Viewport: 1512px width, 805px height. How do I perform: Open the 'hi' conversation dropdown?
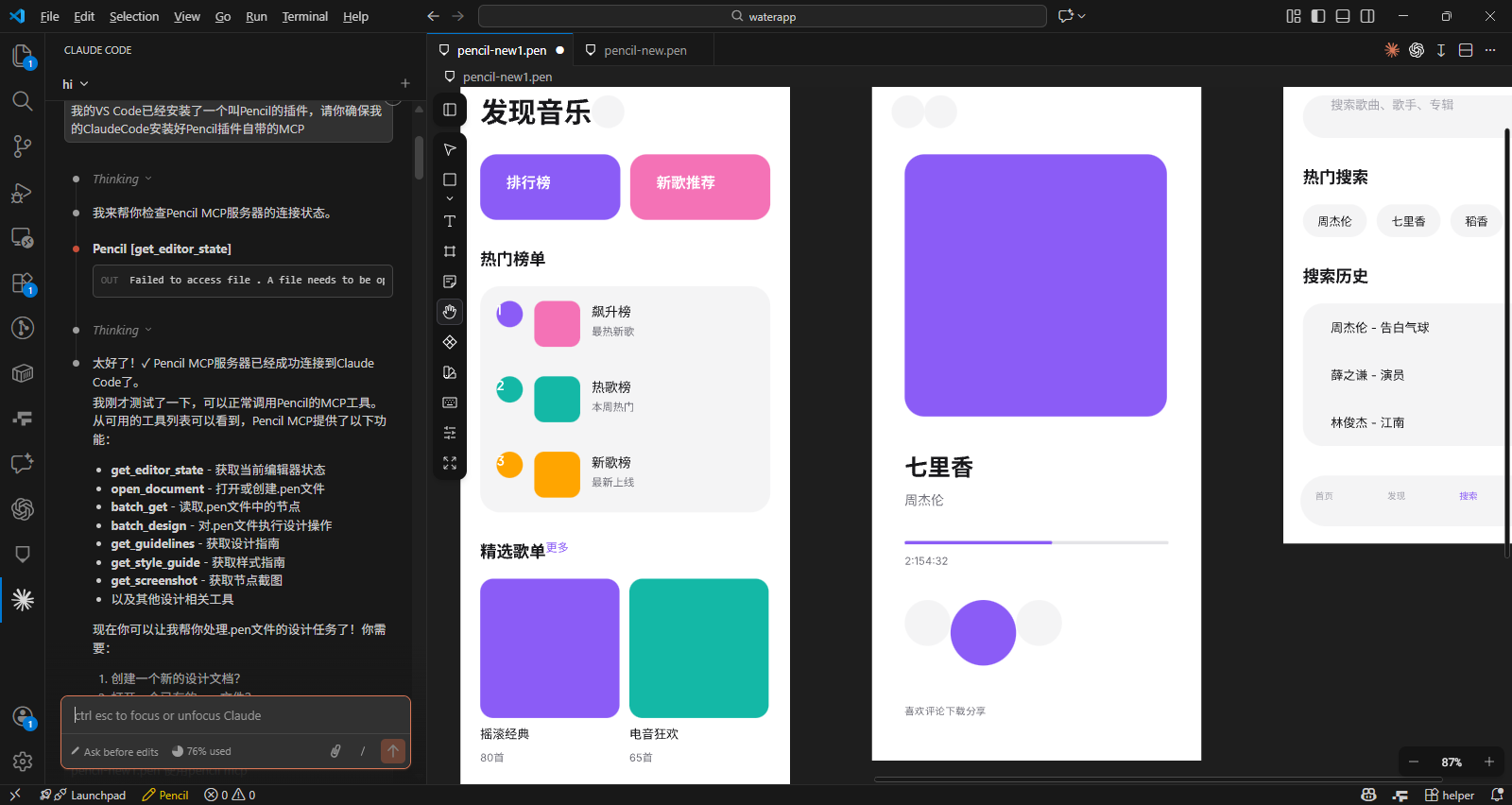[x=76, y=84]
